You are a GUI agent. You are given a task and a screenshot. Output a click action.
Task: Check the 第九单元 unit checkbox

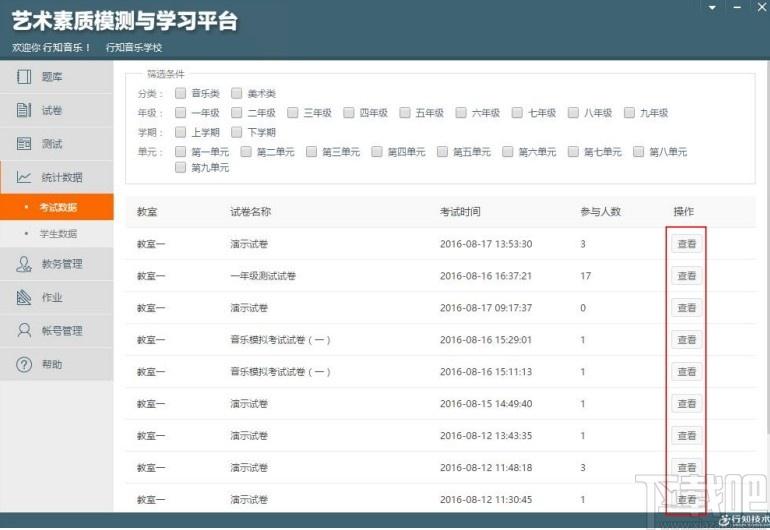[180, 167]
